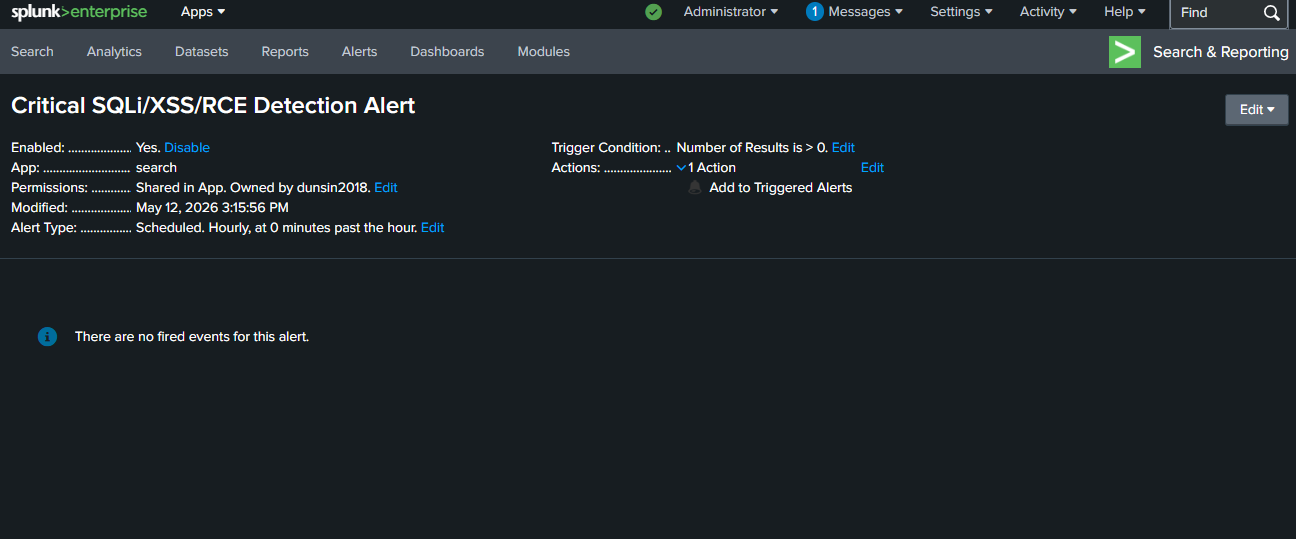Collapse the 1 Action chevron expander
Image resolution: width=1296 pixels, height=539 pixels.
click(681, 168)
